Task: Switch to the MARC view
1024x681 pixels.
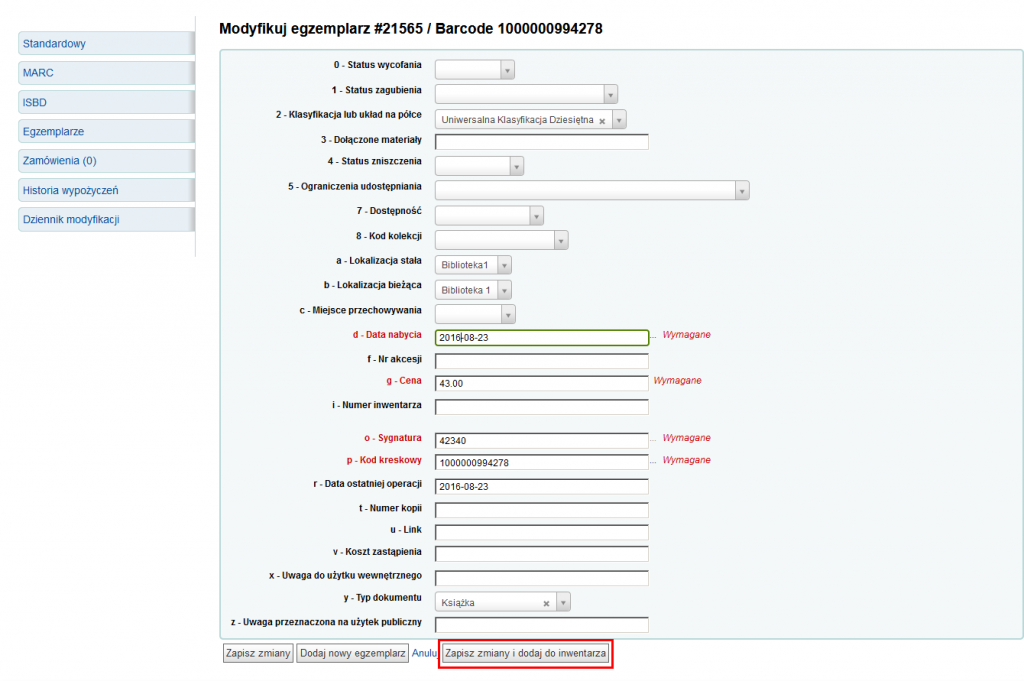Action: [106, 73]
